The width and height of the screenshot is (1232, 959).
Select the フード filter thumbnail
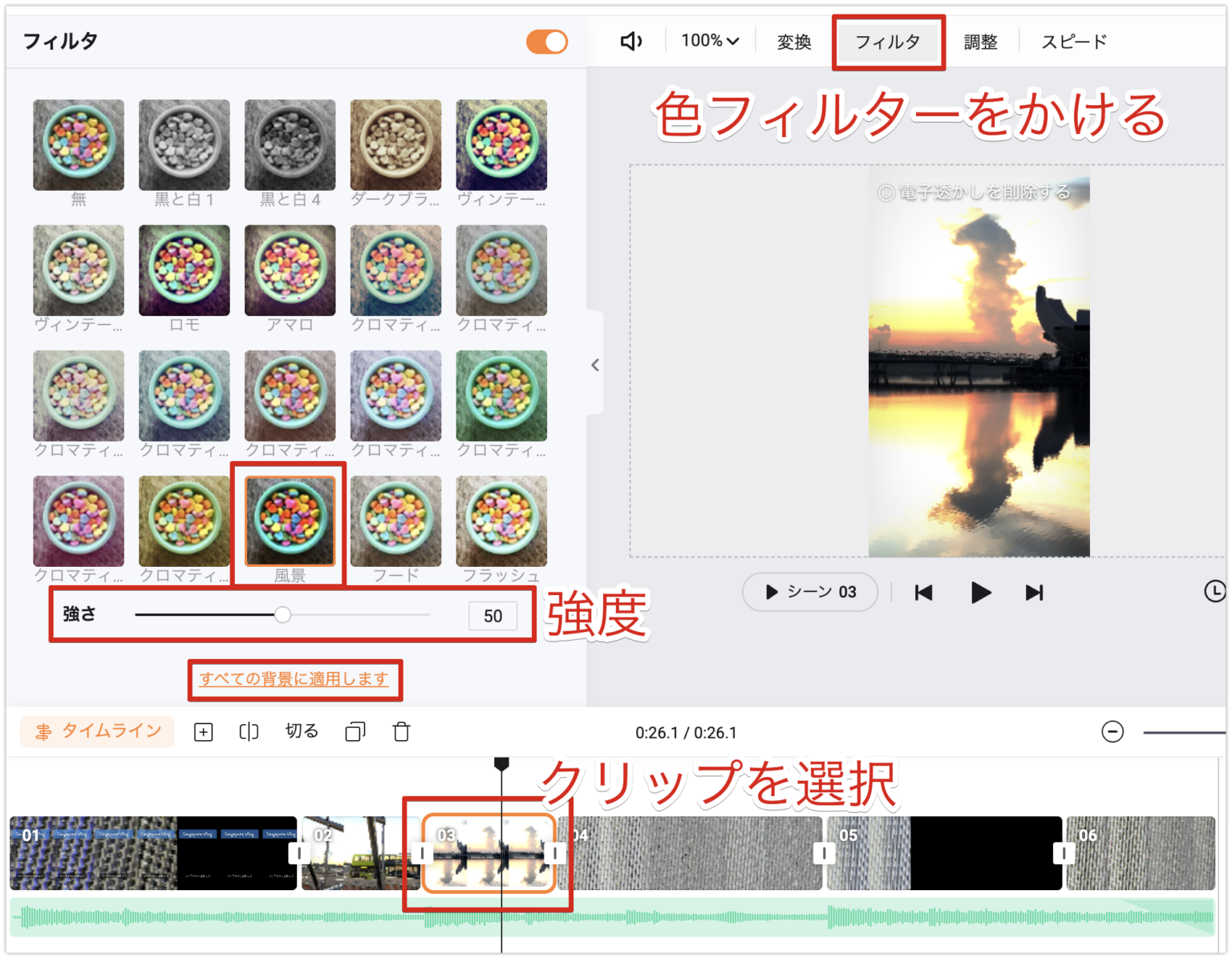coord(395,520)
